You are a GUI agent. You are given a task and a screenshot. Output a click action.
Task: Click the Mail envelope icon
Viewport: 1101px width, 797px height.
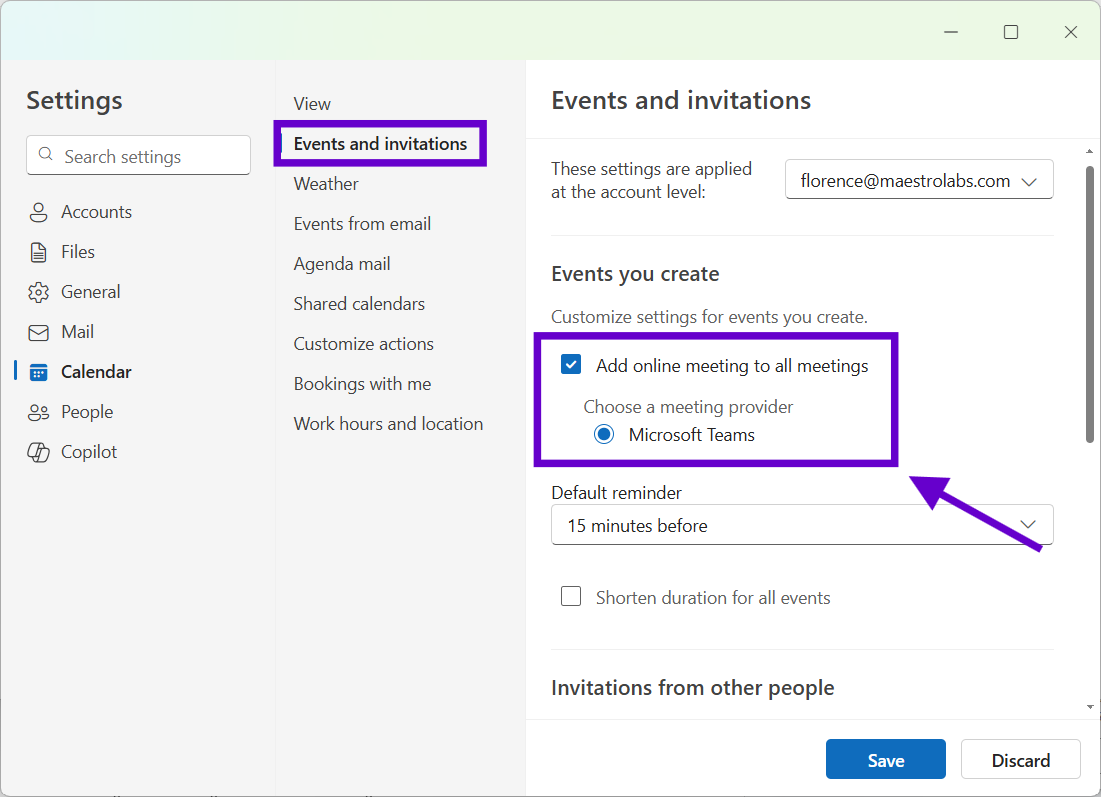[x=39, y=332]
